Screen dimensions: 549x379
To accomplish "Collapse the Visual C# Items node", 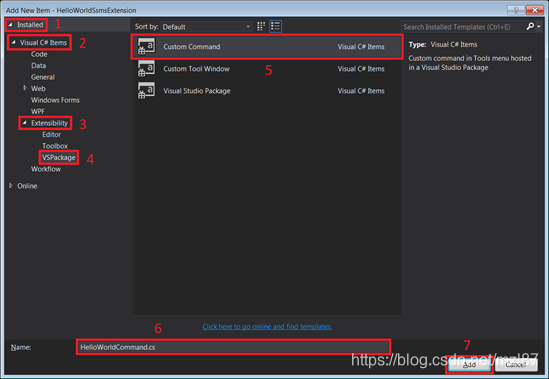I will (x=14, y=42).
